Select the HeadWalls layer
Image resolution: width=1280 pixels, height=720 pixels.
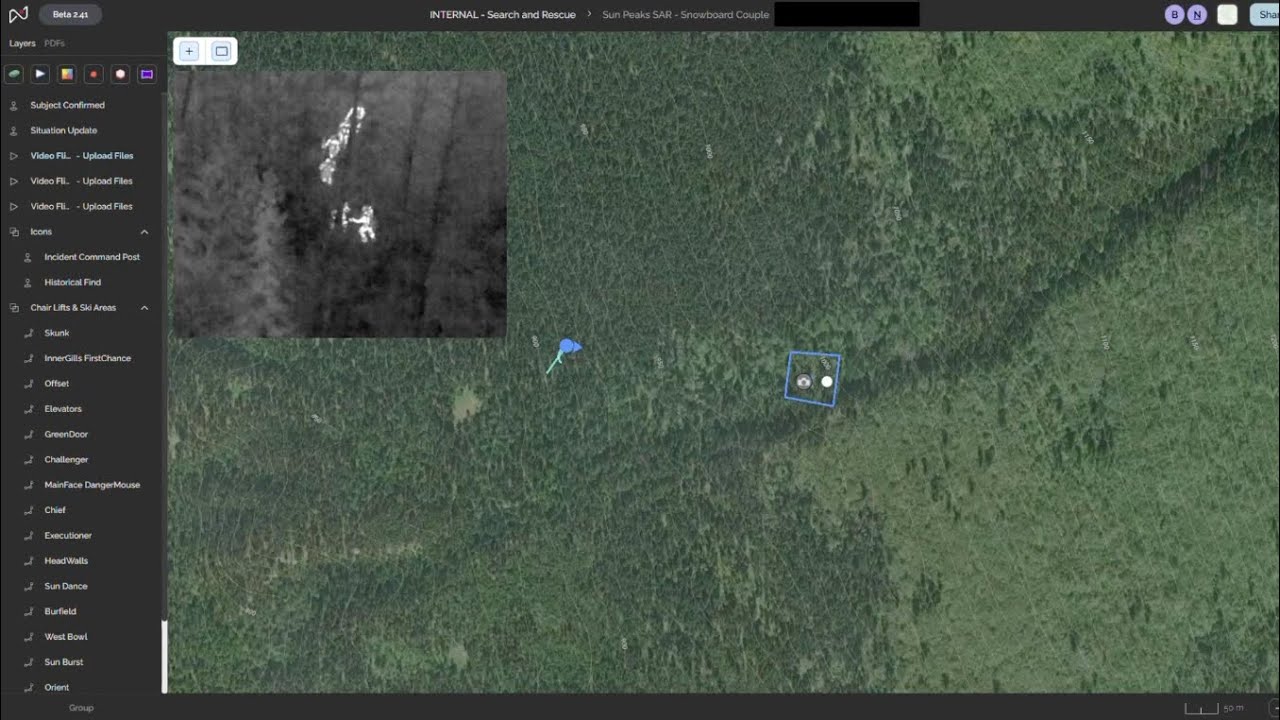pos(66,561)
